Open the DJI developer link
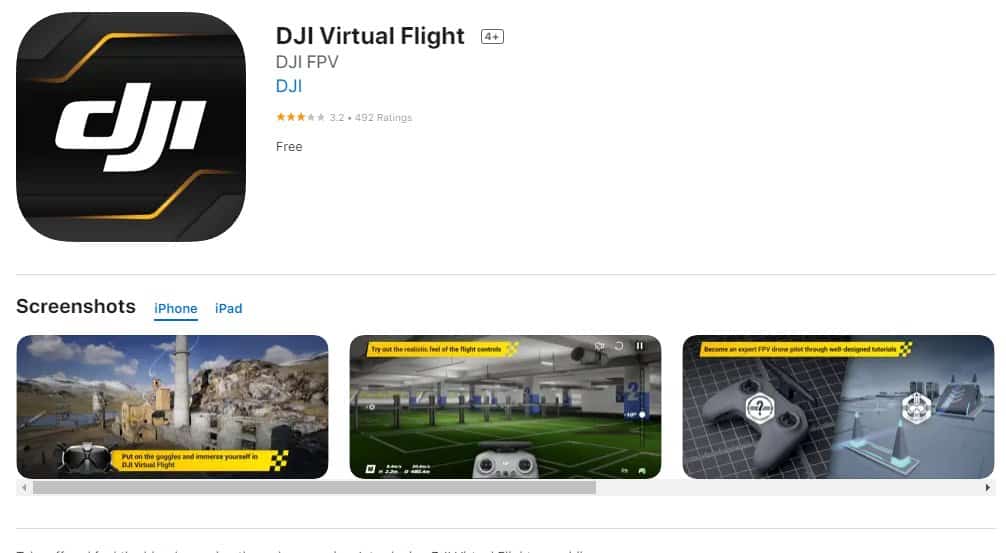Image resolution: width=1006 pixels, height=553 pixels. coord(289,86)
